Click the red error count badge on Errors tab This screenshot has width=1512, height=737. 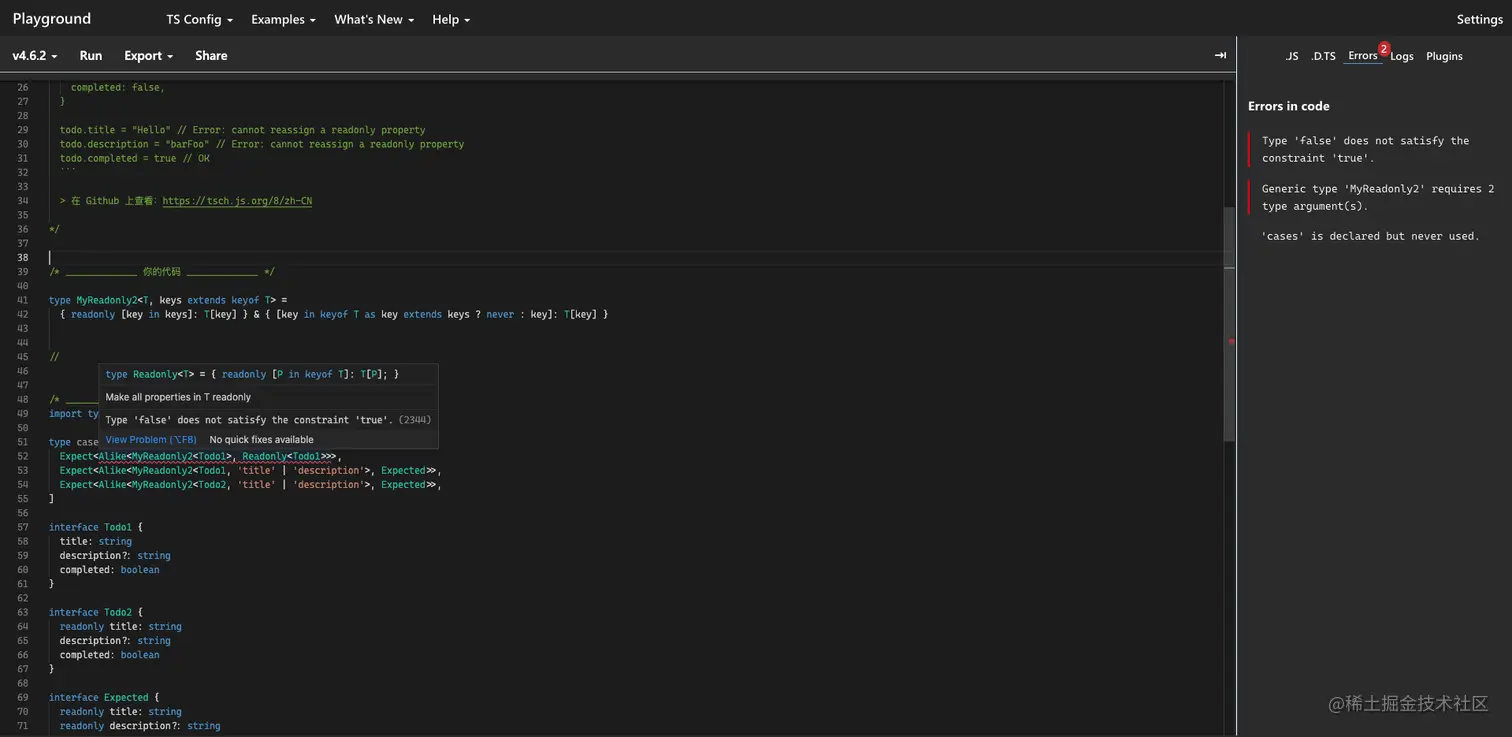tap(1384, 48)
